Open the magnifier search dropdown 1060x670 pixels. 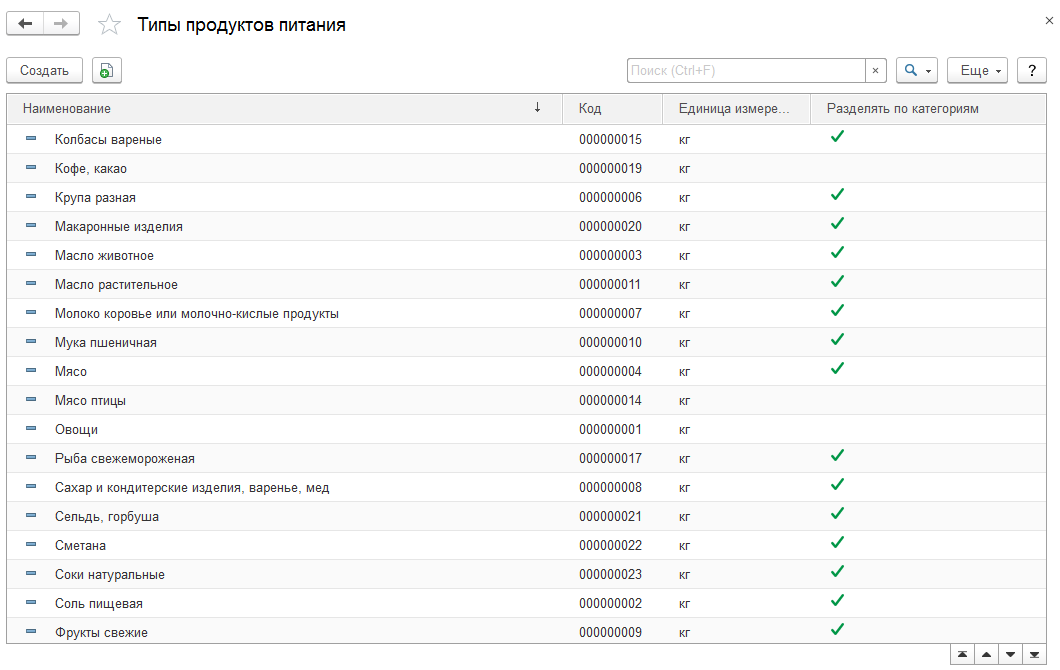917,70
